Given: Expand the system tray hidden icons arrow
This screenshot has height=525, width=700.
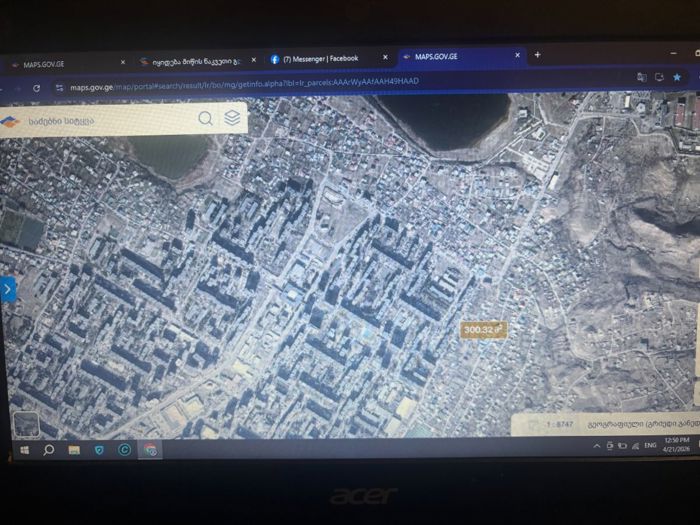Looking at the screenshot, I should pyautogui.click(x=598, y=447).
